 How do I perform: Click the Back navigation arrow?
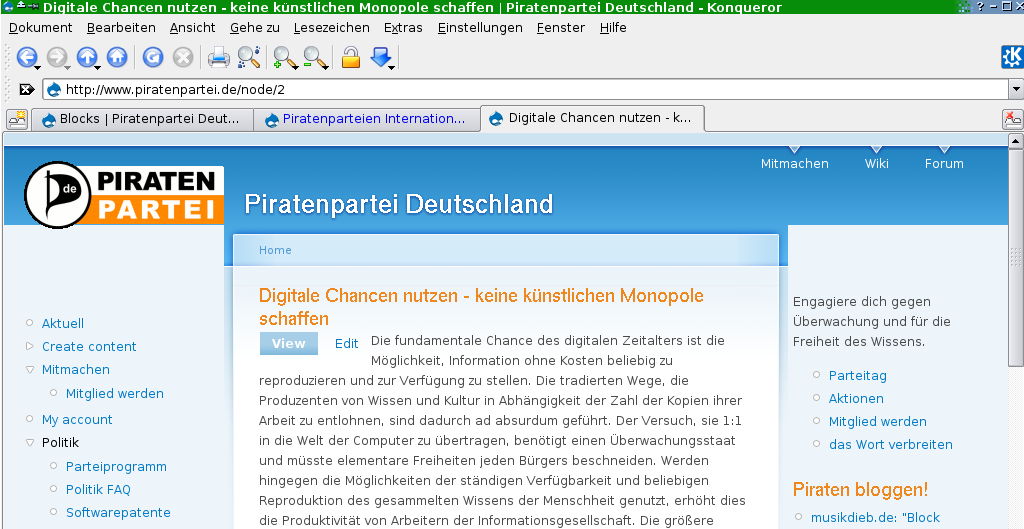(26, 58)
